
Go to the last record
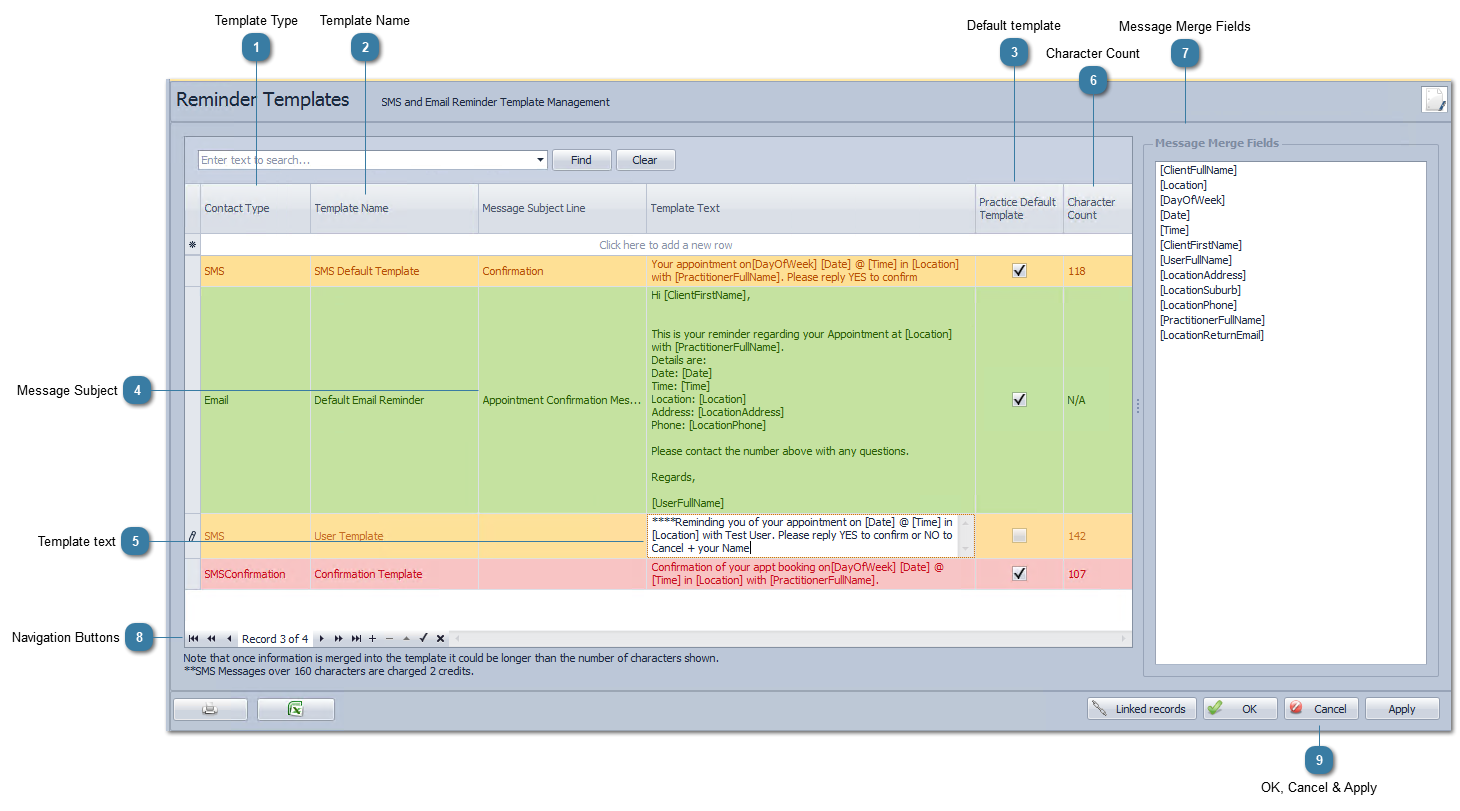[356, 639]
